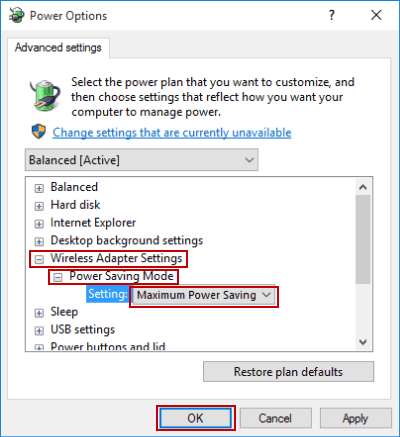Click the UAC shield icon
Image resolution: width=400 pixels, height=437 pixels.
click(x=39, y=132)
